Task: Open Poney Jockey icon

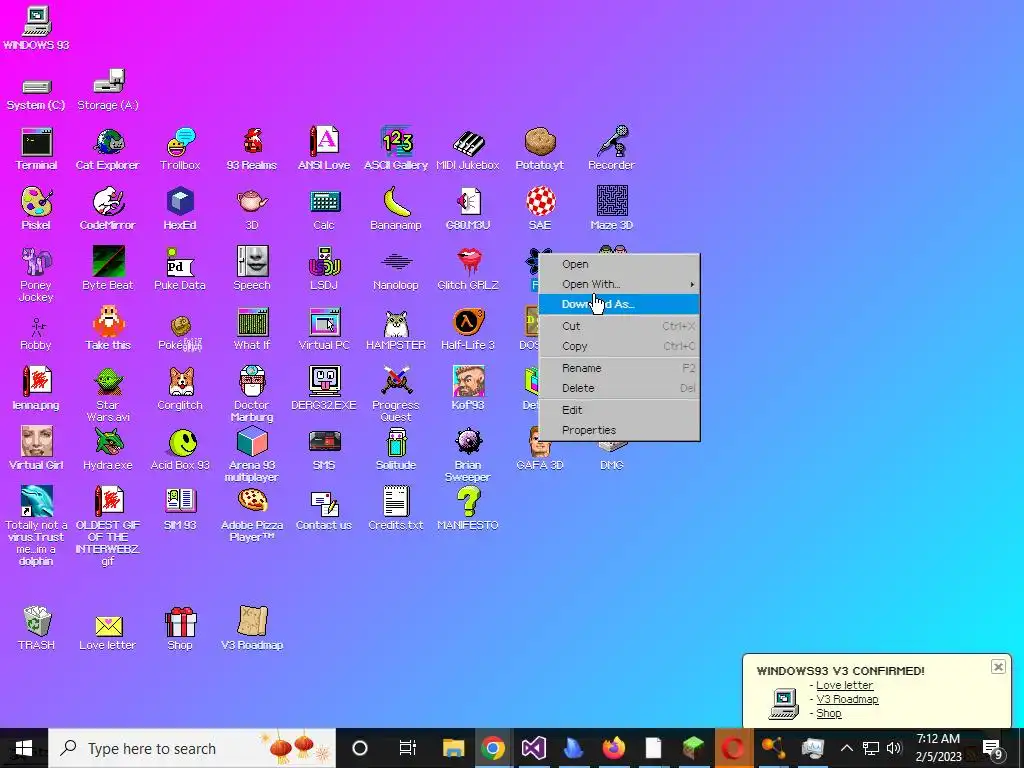Action: tap(36, 274)
